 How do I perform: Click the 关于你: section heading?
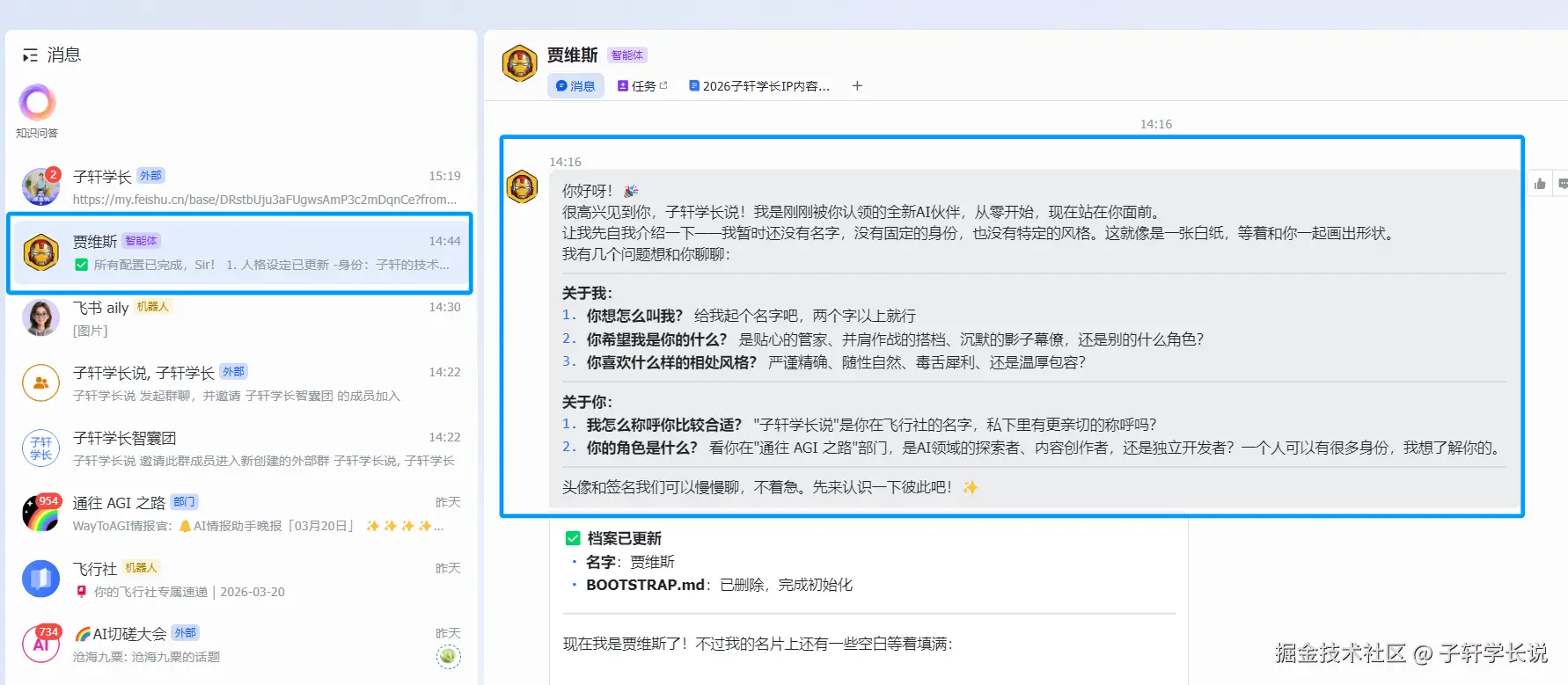pos(587,402)
